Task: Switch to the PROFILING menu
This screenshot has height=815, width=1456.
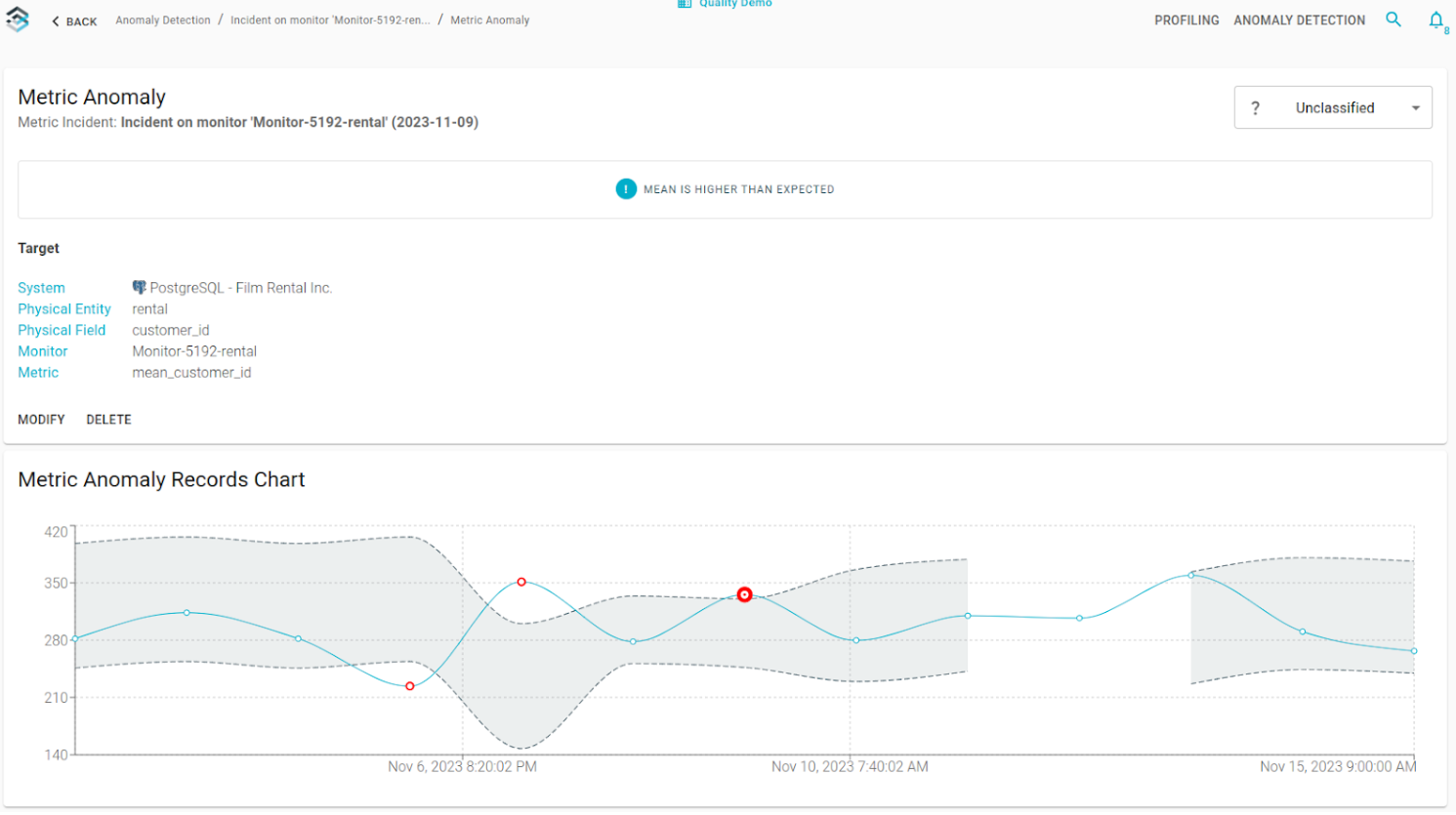Action: 1186,20
